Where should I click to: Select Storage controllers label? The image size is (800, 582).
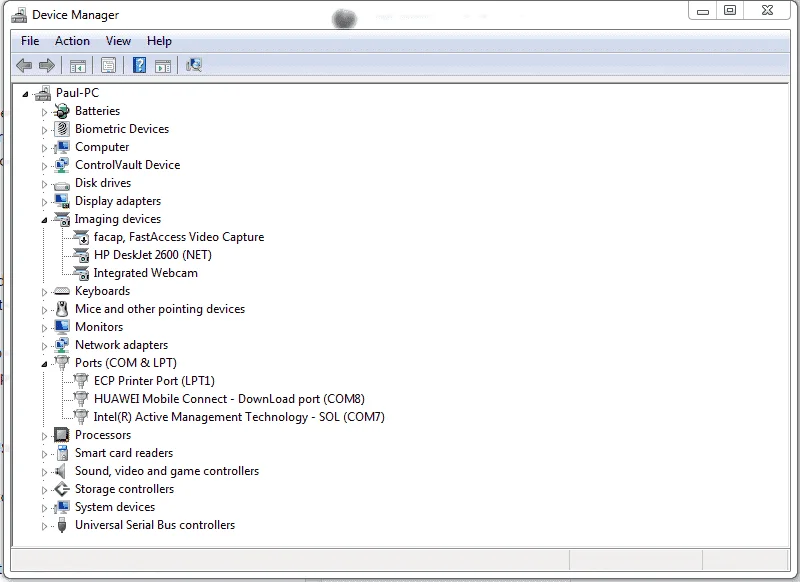pyautogui.click(x=124, y=489)
